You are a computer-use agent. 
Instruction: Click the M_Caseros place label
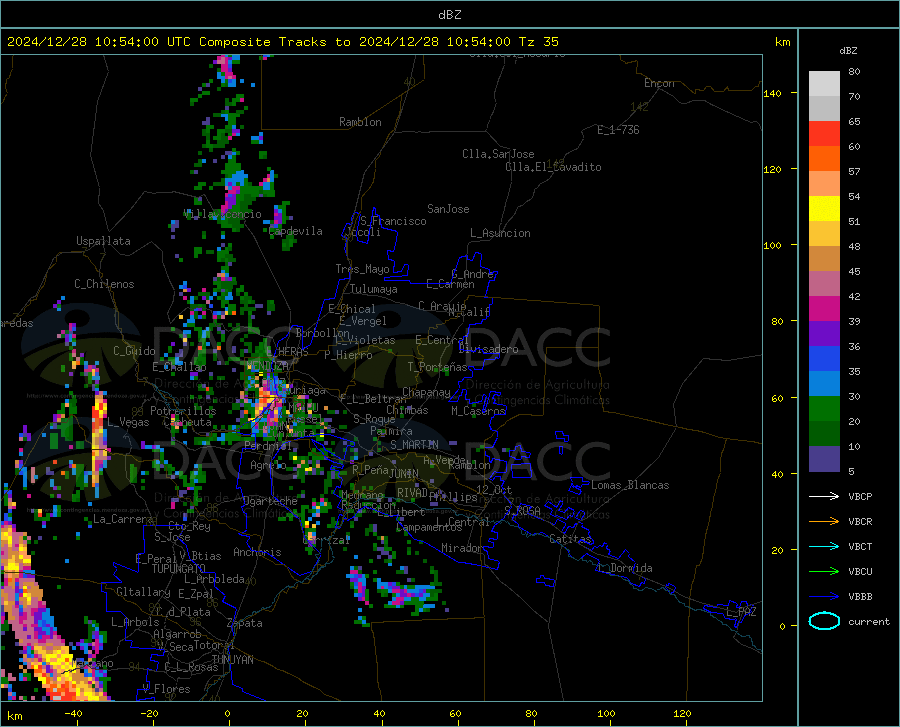478,411
